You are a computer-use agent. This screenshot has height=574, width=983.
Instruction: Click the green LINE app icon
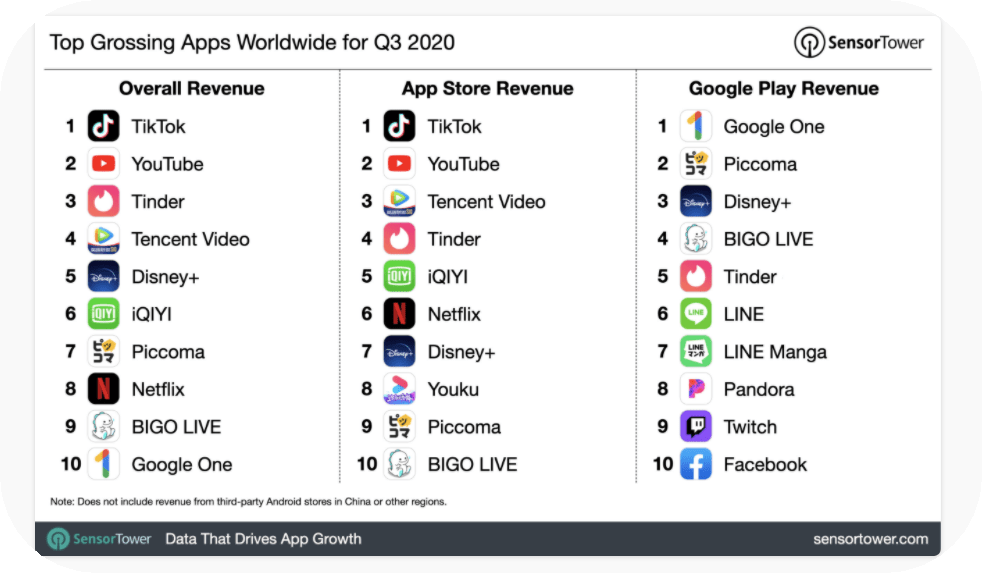(x=696, y=314)
